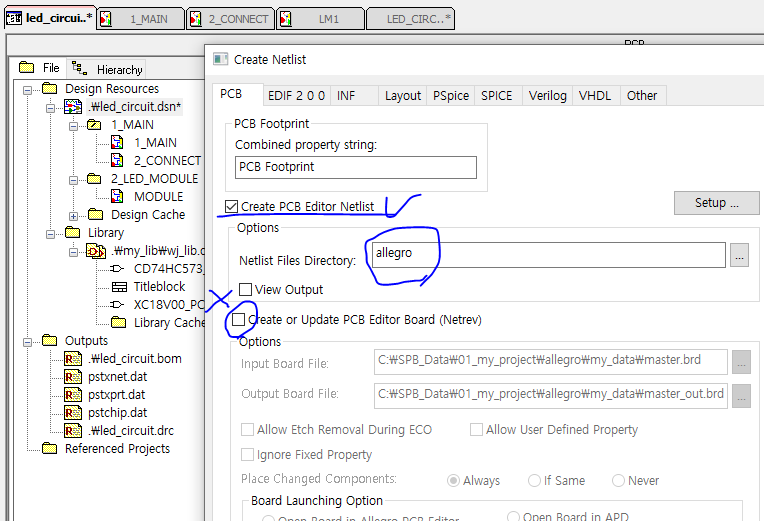Switch to the Verilog tab
This screenshot has width=764, height=521.
point(548,96)
